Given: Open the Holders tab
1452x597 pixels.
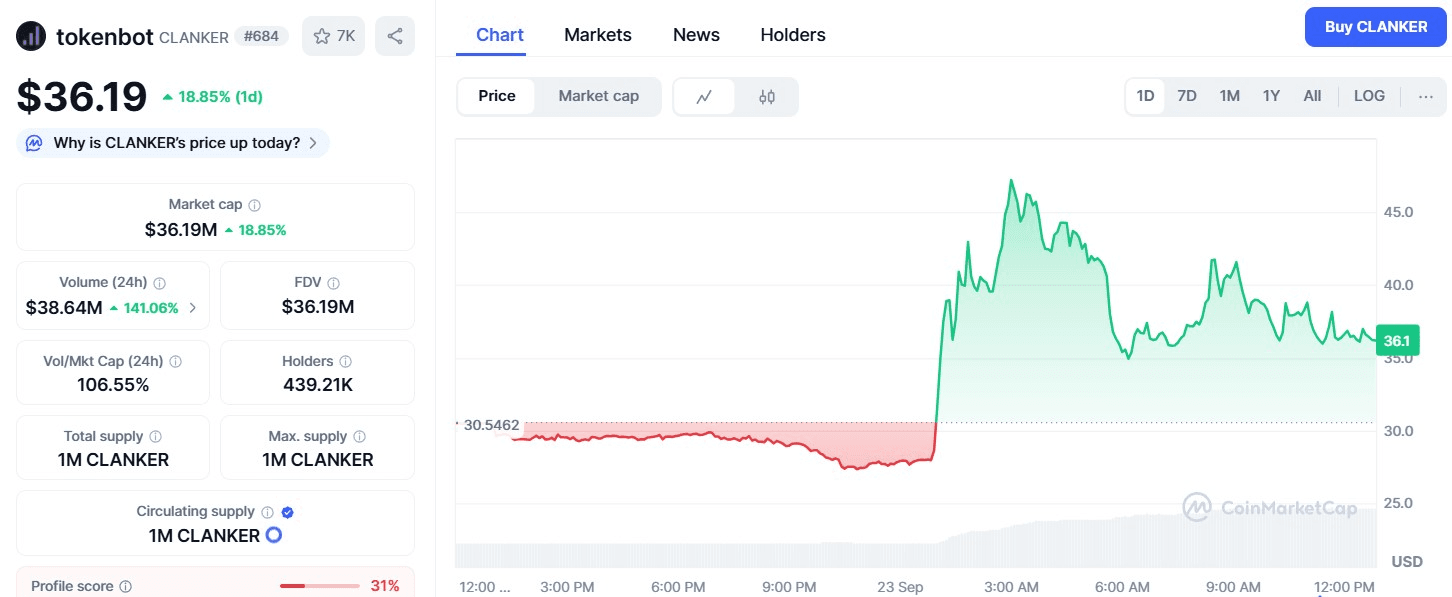Looking at the screenshot, I should (793, 35).
